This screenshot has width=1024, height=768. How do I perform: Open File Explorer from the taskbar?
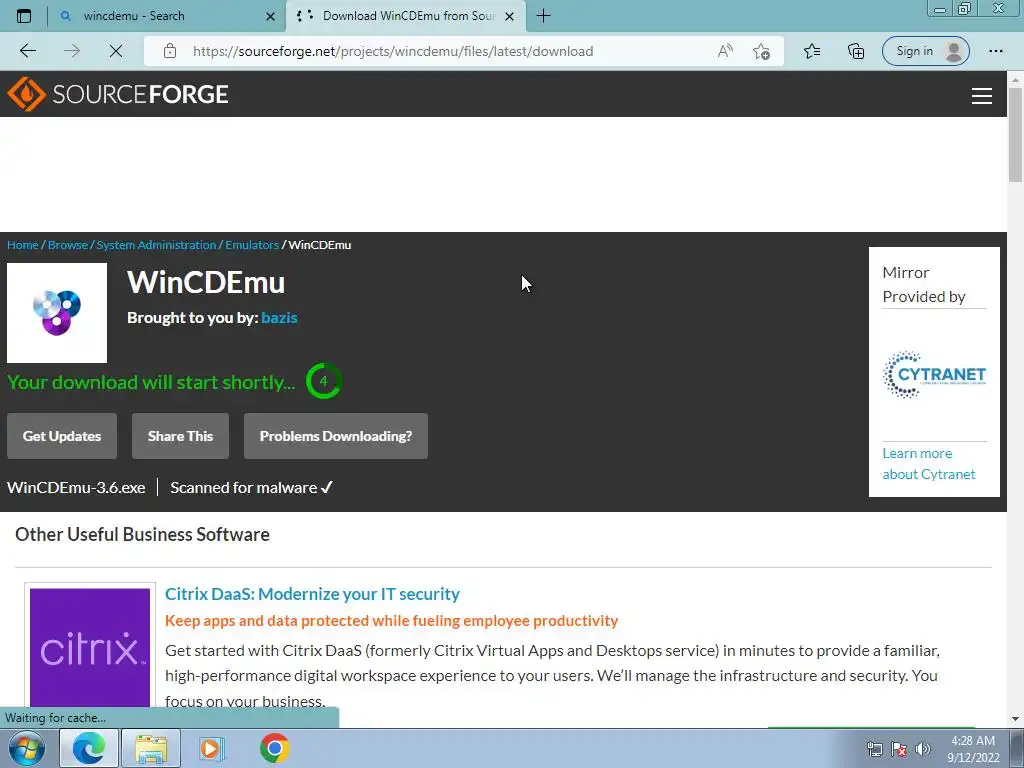pyautogui.click(x=152, y=748)
